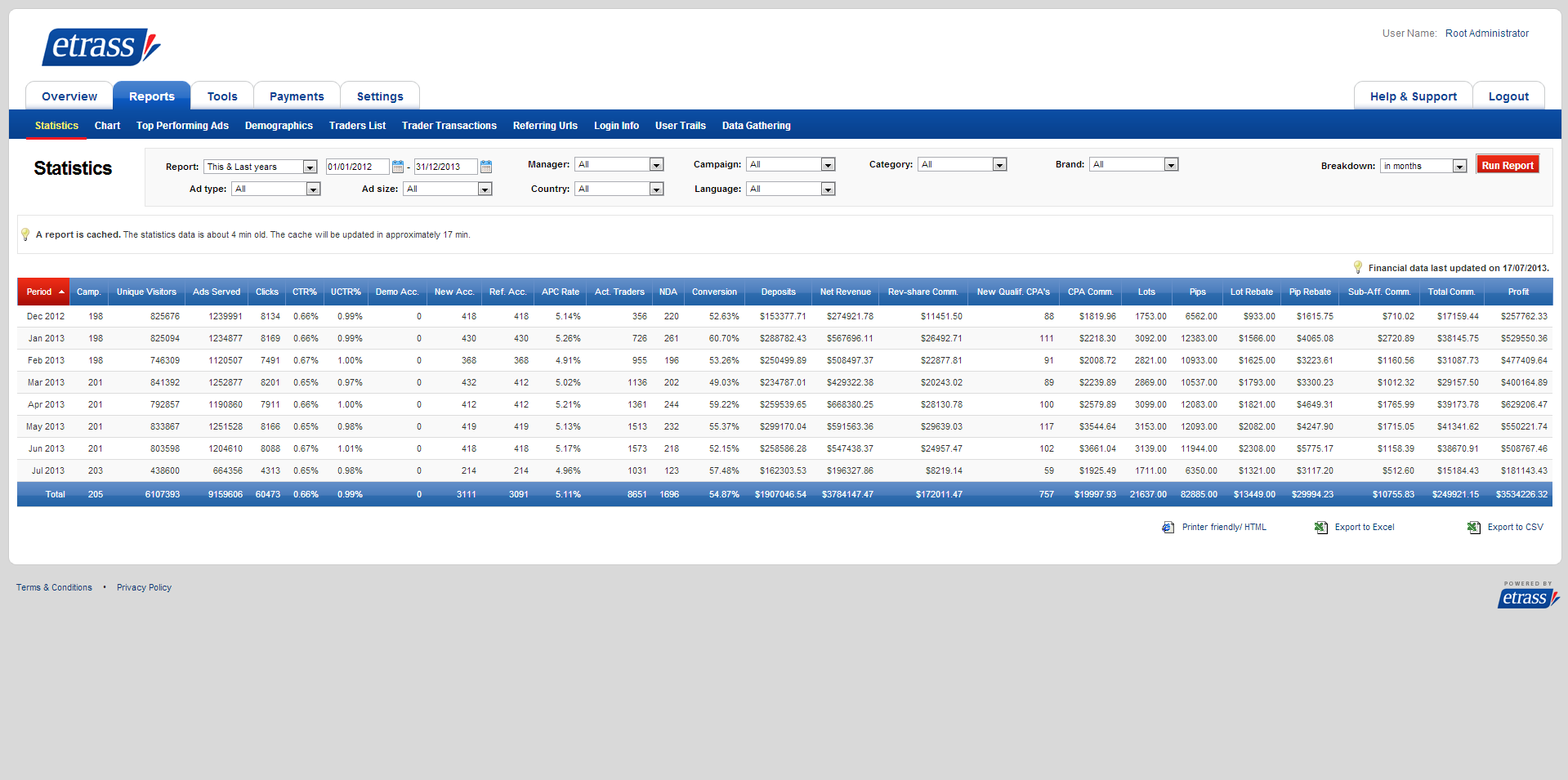
Task: Open the Traders List submenu
Action: (x=357, y=126)
